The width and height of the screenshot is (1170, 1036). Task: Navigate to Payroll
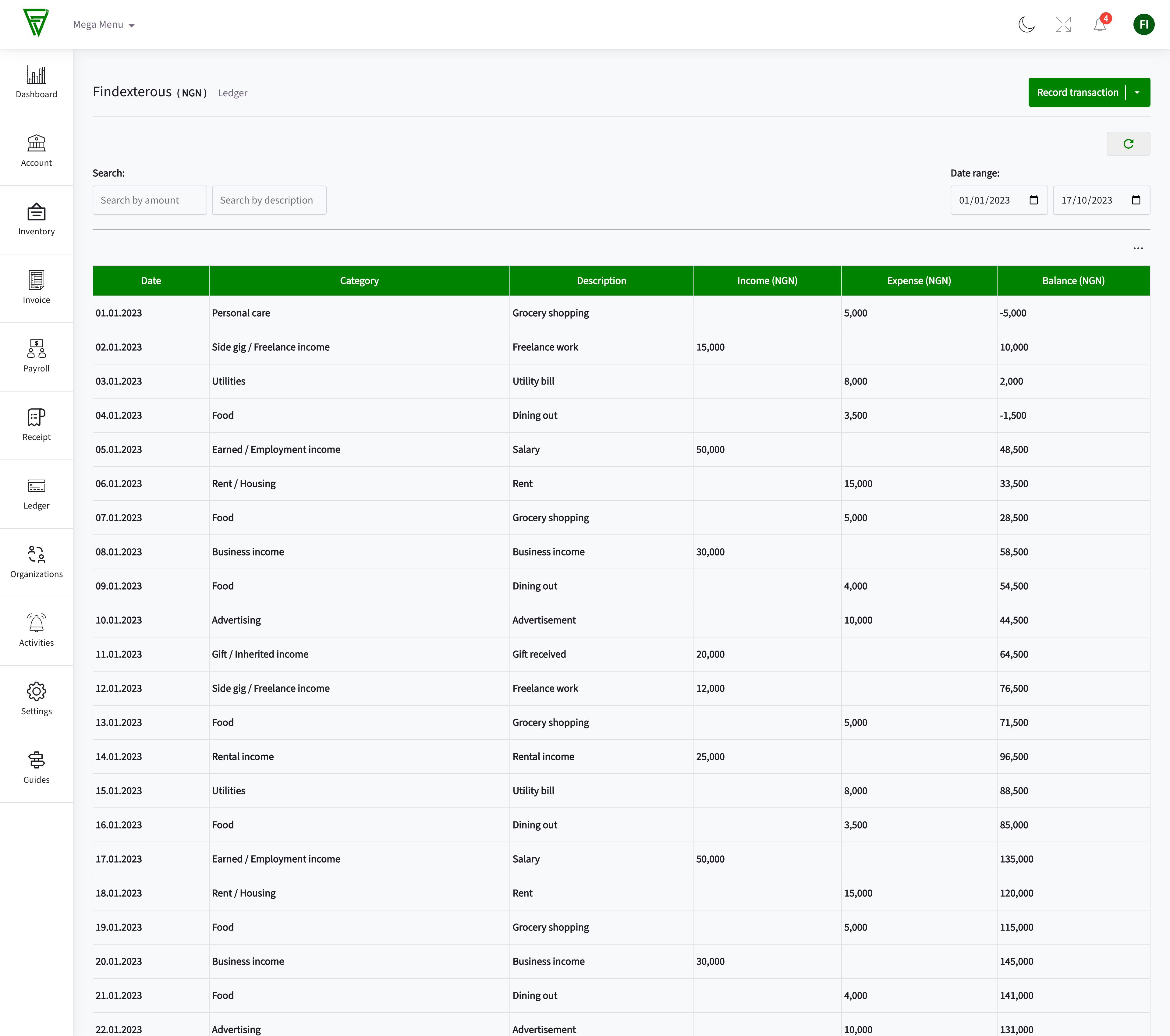pos(36,357)
